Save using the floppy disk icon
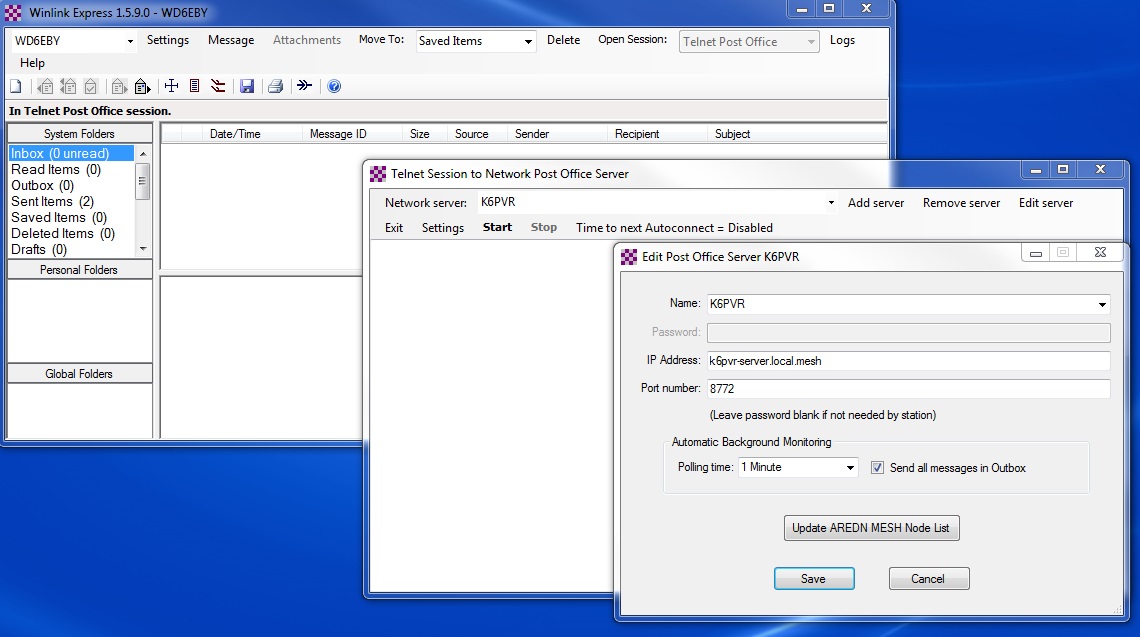Viewport: 1140px width, 637px height. pyautogui.click(x=247, y=87)
